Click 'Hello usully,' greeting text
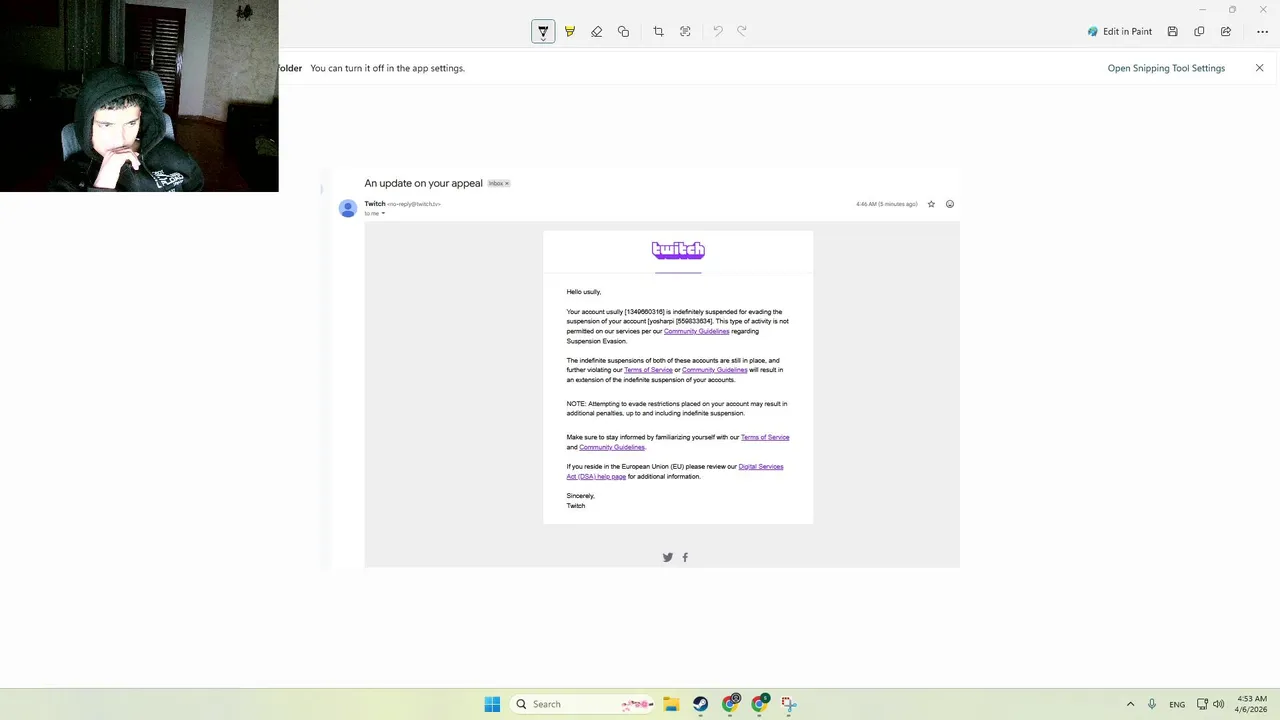This screenshot has width=1280, height=720. (584, 292)
